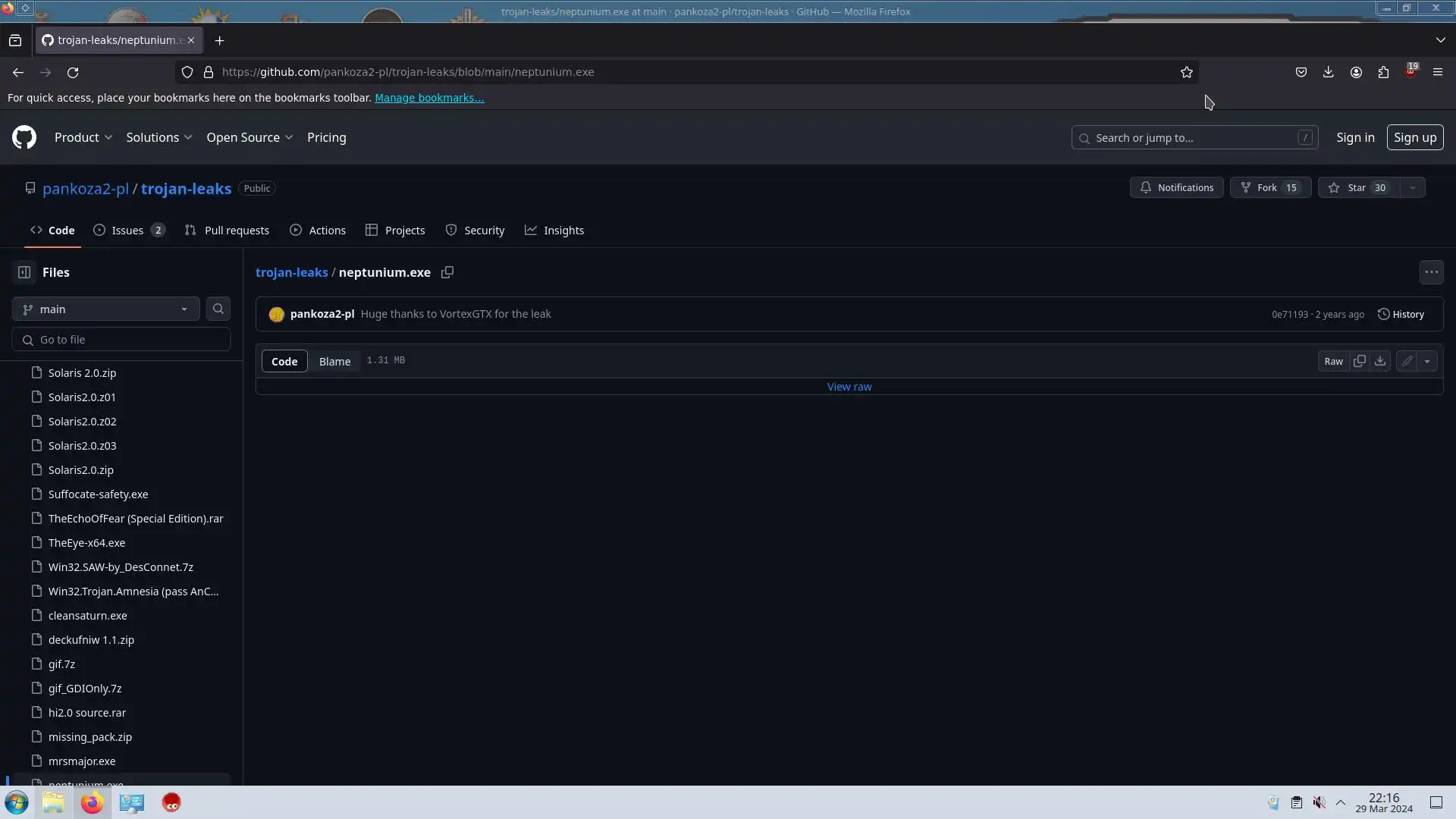Expand the edit file options arrow
The height and width of the screenshot is (819, 1456).
pyautogui.click(x=1427, y=361)
